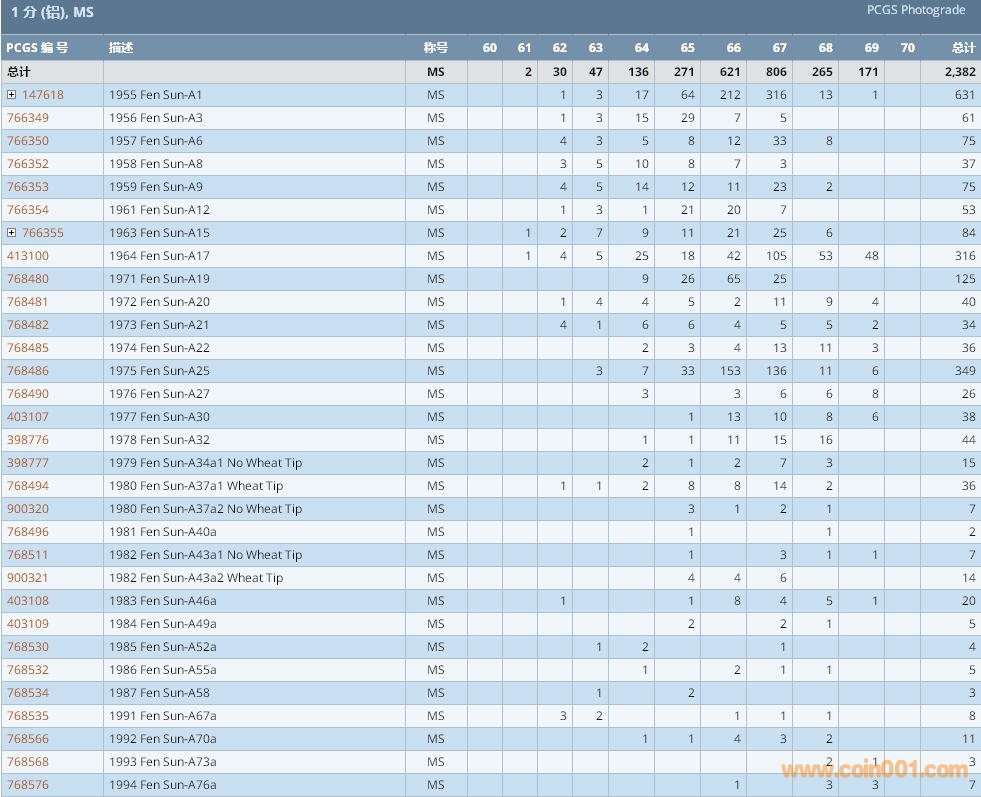The width and height of the screenshot is (981, 797).
Task: Expand the 147618 row plus icon
Action: (x=12, y=95)
